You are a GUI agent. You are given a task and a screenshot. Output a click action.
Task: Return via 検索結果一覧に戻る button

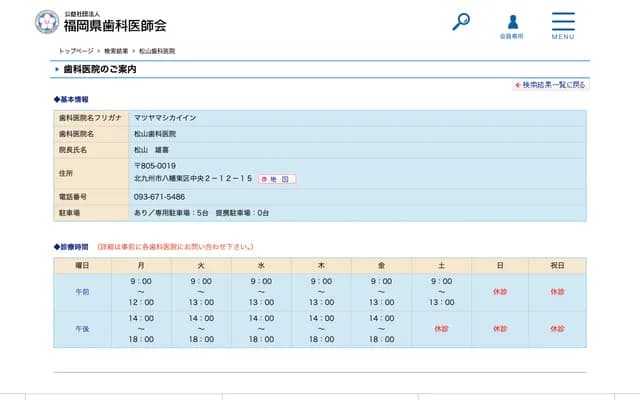551,85
